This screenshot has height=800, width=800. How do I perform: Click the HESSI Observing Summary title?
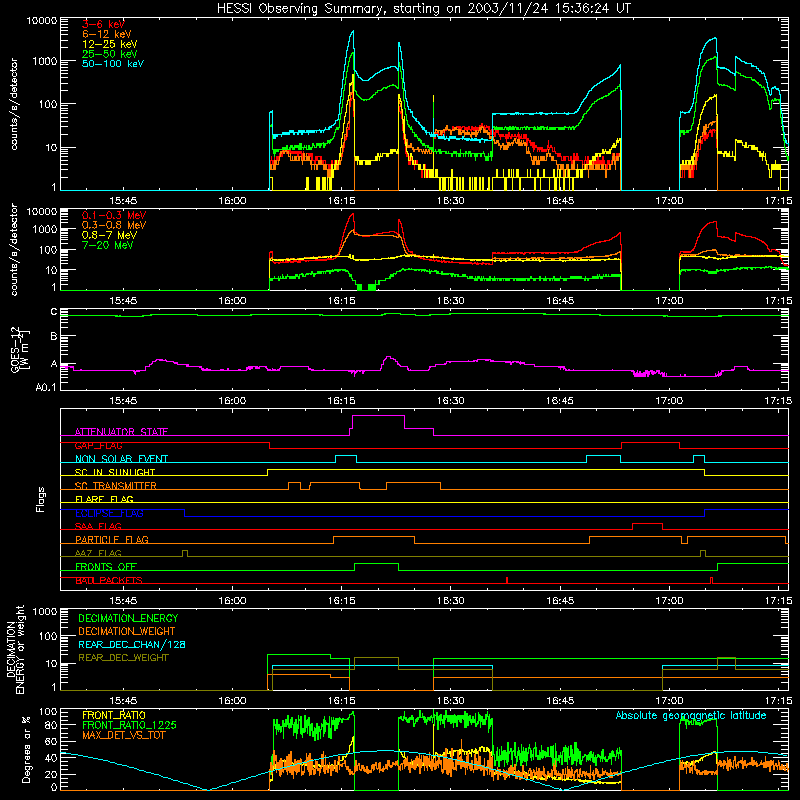(424, 8)
